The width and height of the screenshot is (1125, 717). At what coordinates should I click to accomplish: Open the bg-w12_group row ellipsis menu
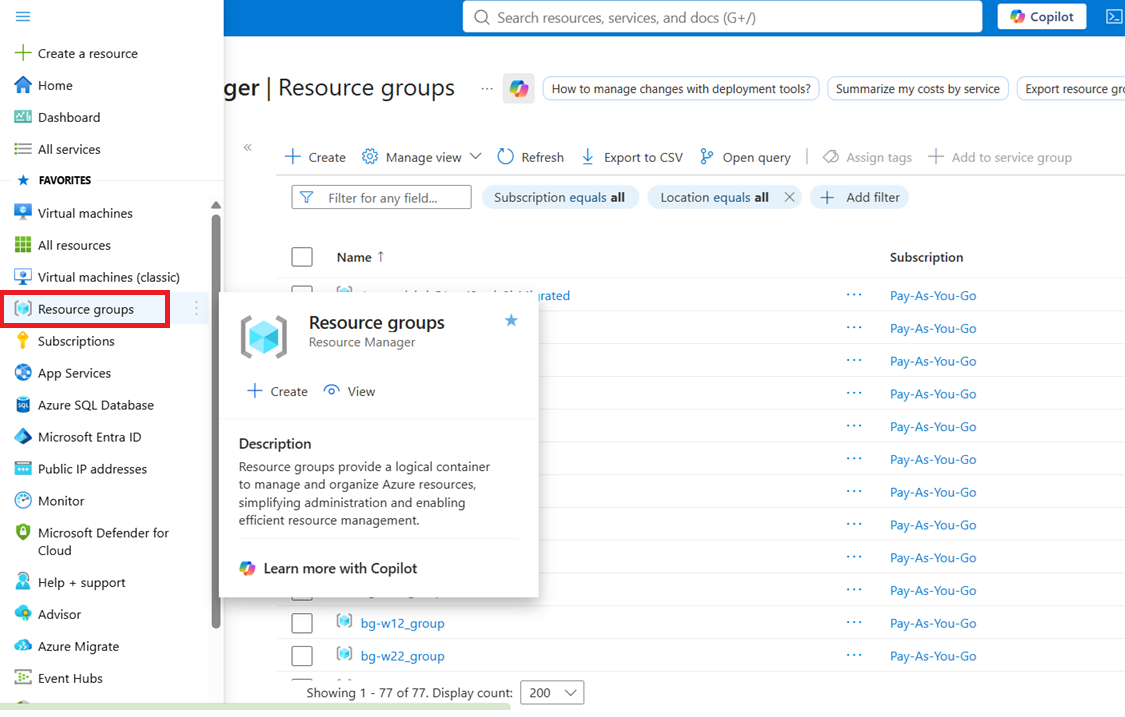point(854,622)
